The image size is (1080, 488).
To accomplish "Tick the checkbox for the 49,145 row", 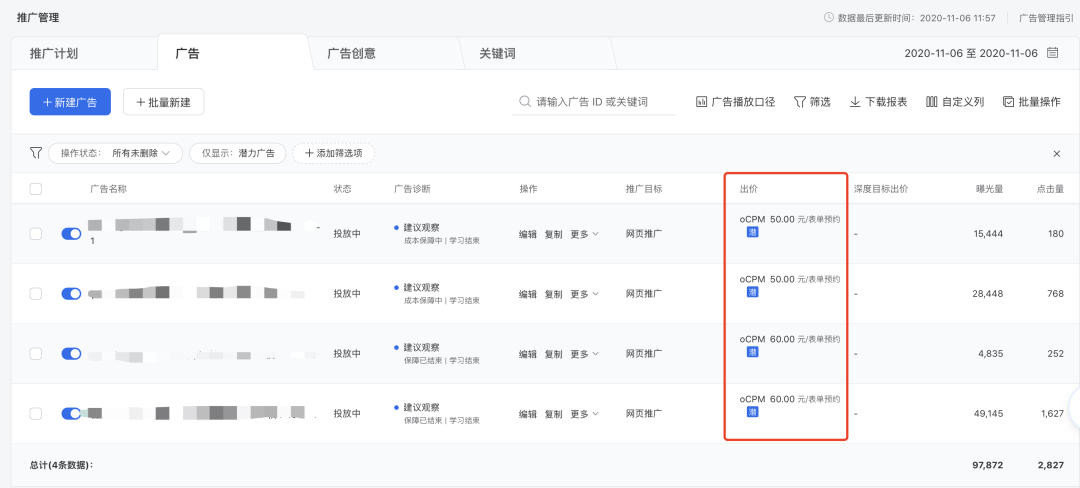I will [x=36, y=414].
